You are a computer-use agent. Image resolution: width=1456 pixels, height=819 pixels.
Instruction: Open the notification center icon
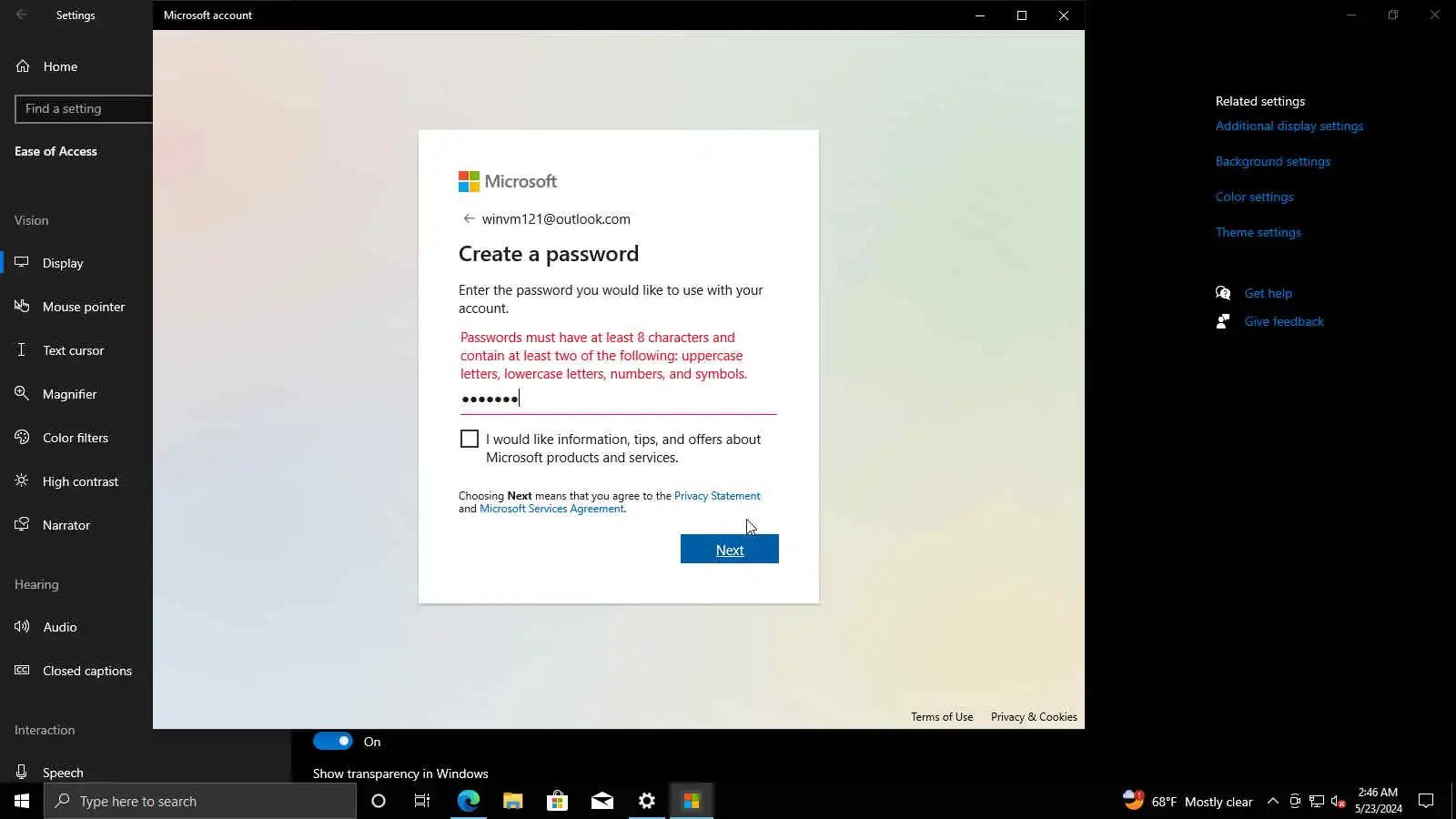coord(1426,801)
